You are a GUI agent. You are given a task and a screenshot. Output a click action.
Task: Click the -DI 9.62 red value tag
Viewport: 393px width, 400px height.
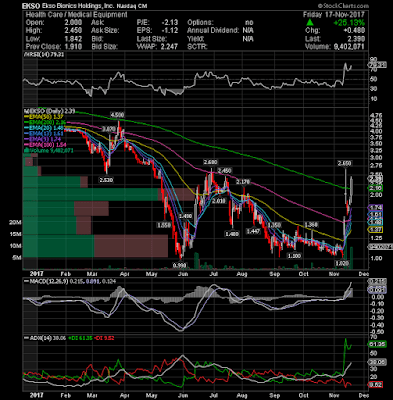pos(375,385)
